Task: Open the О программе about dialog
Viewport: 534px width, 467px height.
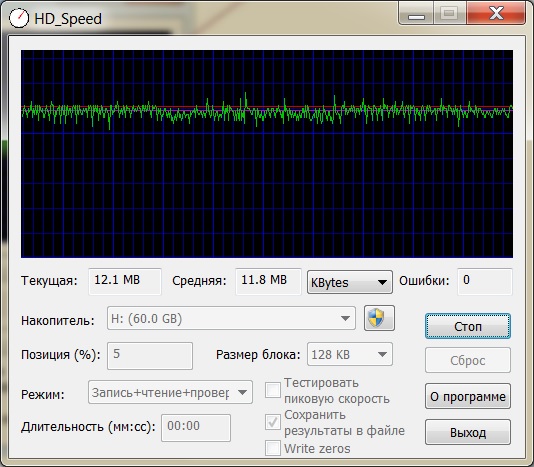Action: click(x=468, y=396)
